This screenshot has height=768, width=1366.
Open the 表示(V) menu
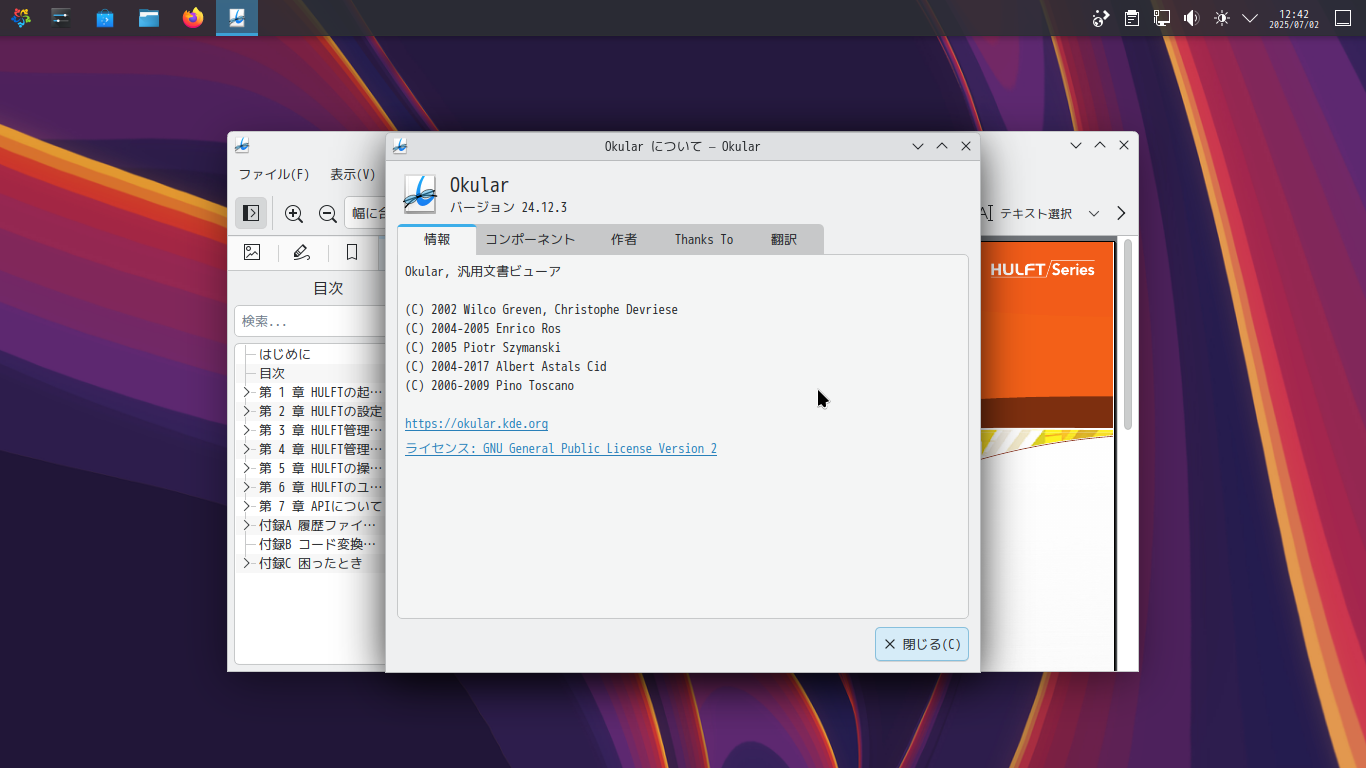(353, 174)
